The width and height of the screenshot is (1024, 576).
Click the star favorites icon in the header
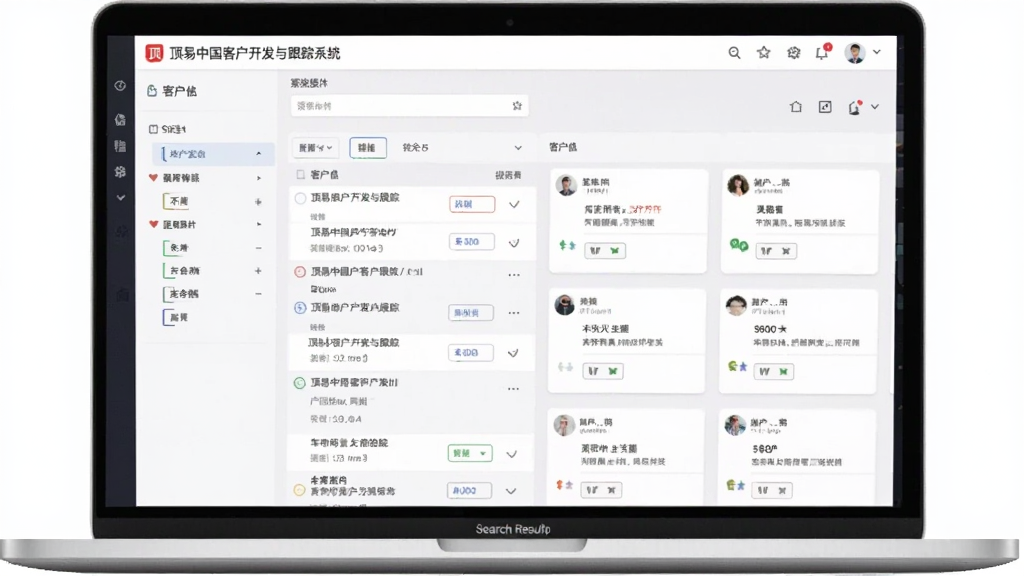click(763, 53)
